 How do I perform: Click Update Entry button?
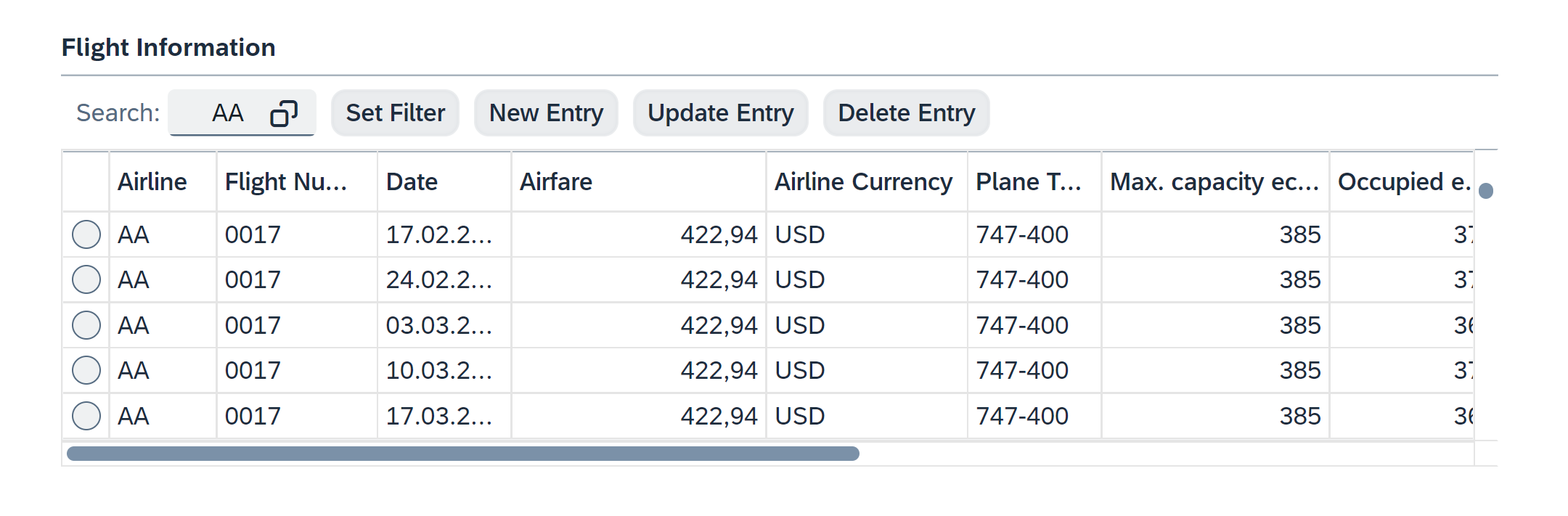720,113
